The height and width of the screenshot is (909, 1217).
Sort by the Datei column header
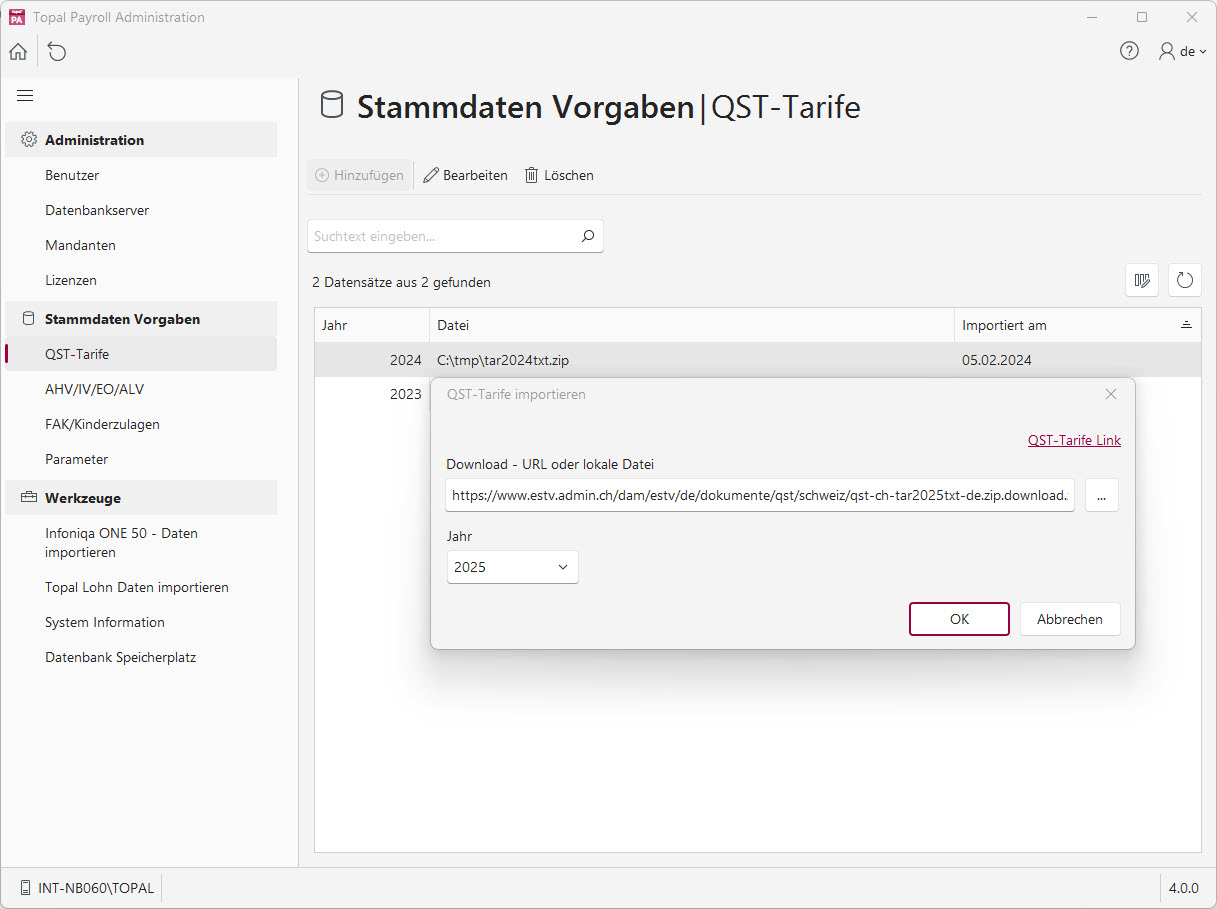coord(692,325)
